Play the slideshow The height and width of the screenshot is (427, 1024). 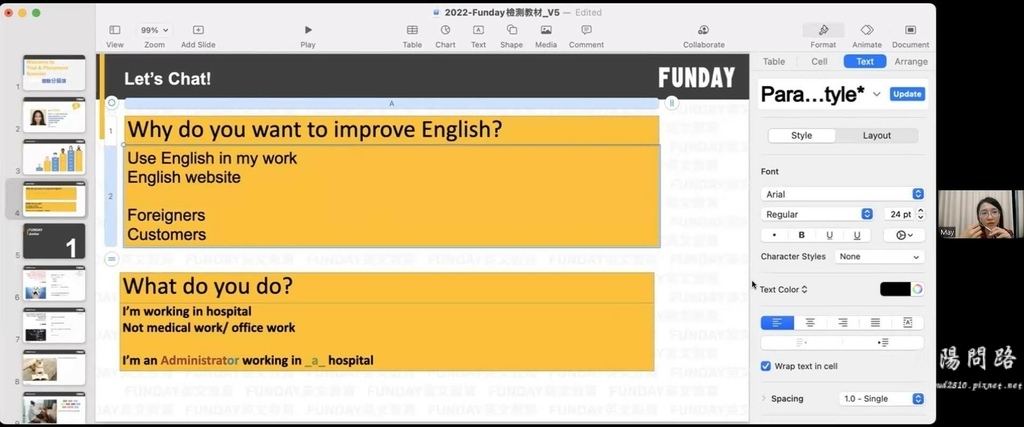click(x=308, y=30)
